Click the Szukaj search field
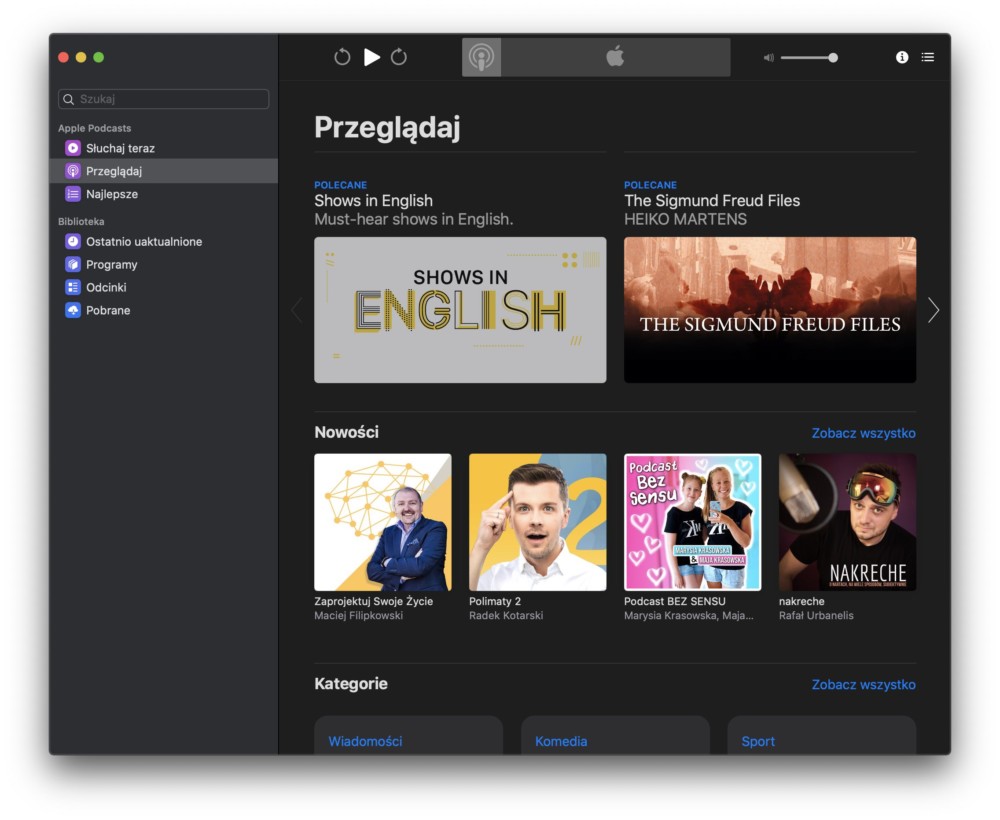The image size is (1000, 820). (163, 99)
